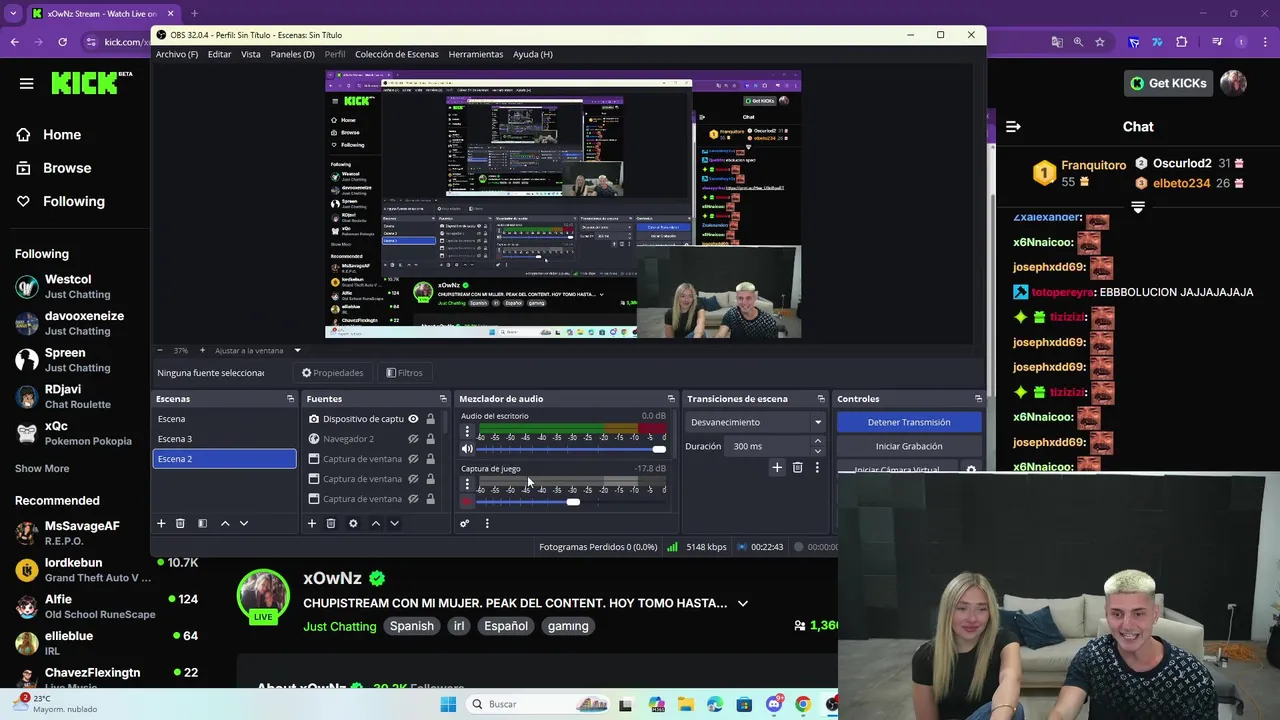Image resolution: width=1280 pixels, height=720 pixels.
Task: Click Detener Transmisión button
Action: click(x=909, y=422)
